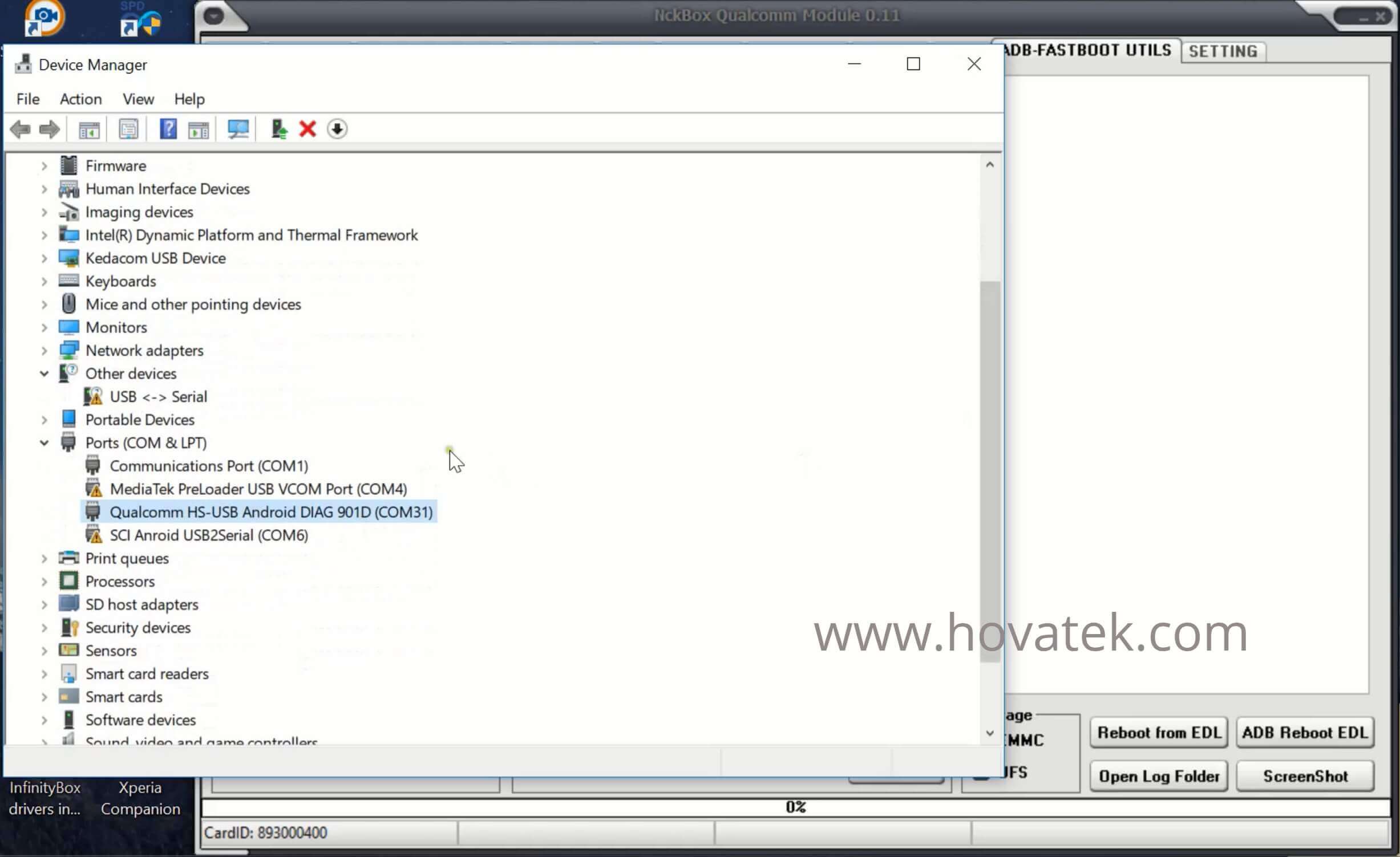Click the CardID: 893000400 status field
This screenshot has height=857, width=1400.
(329, 832)
